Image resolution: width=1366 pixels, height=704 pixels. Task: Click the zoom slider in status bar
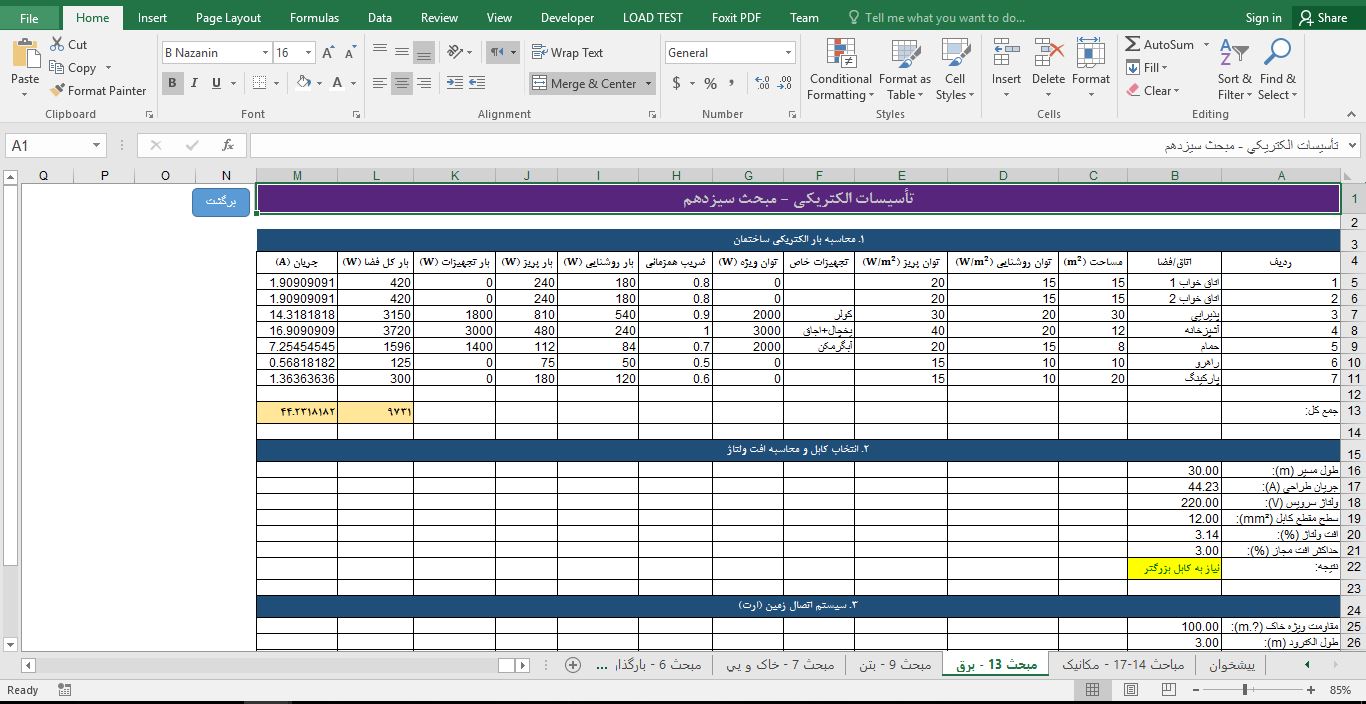1245,690
